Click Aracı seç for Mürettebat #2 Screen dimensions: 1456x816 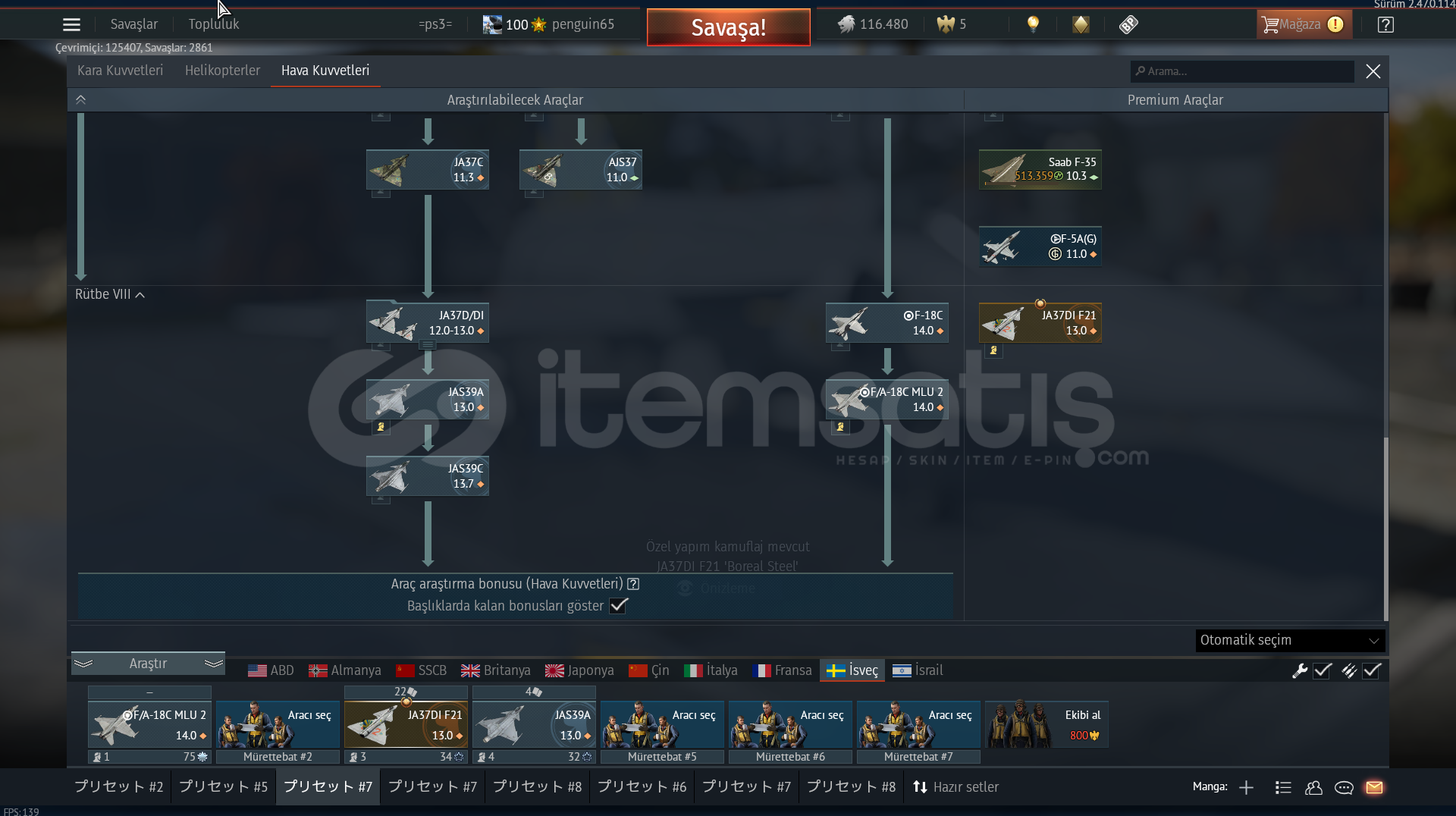tap(278, 724)
